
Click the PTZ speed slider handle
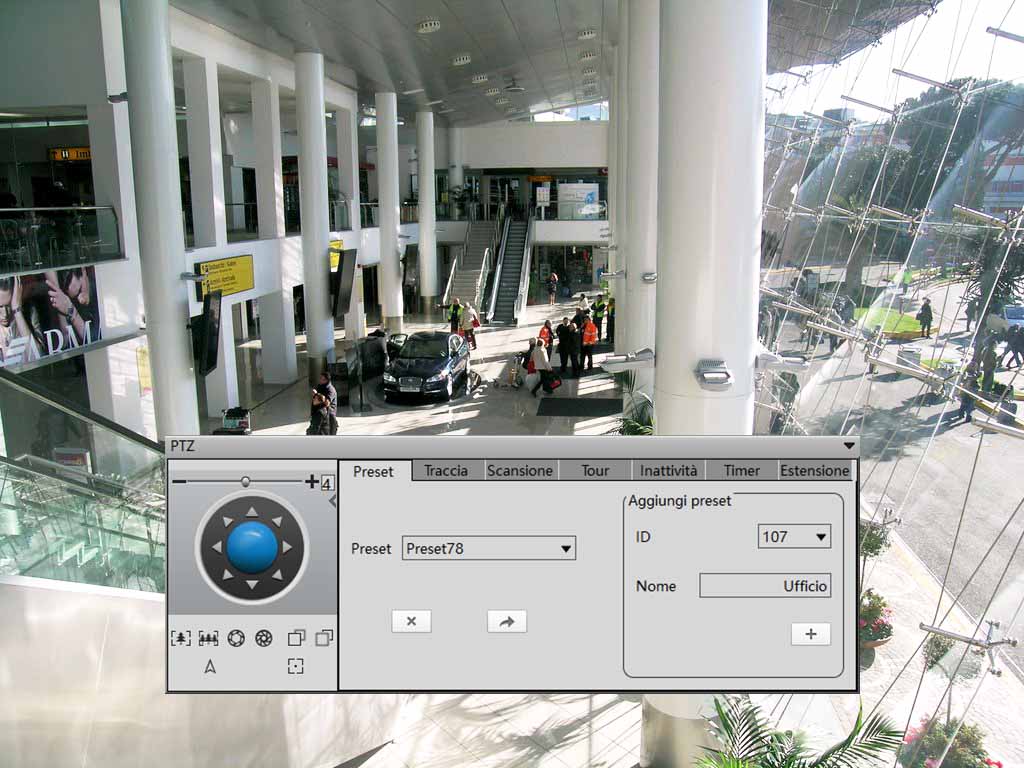tap(245, 481)
